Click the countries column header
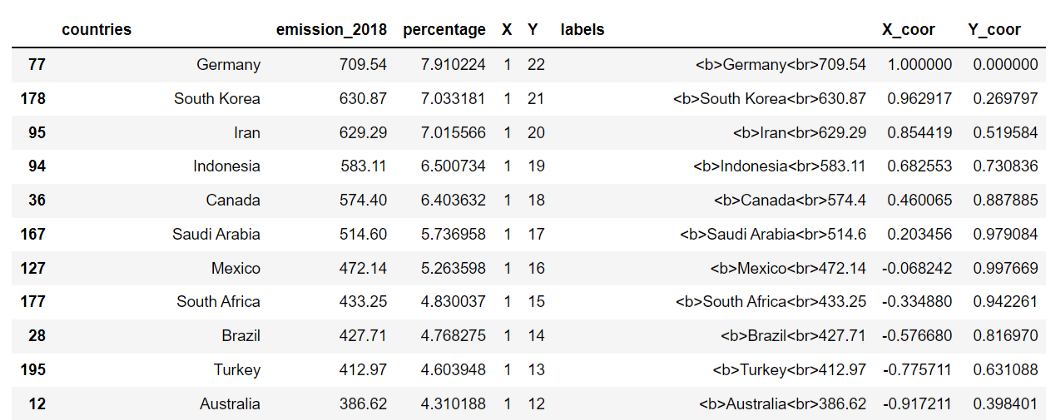Image resolution: width=1050 pixels, height=420 pixels. 96,29
